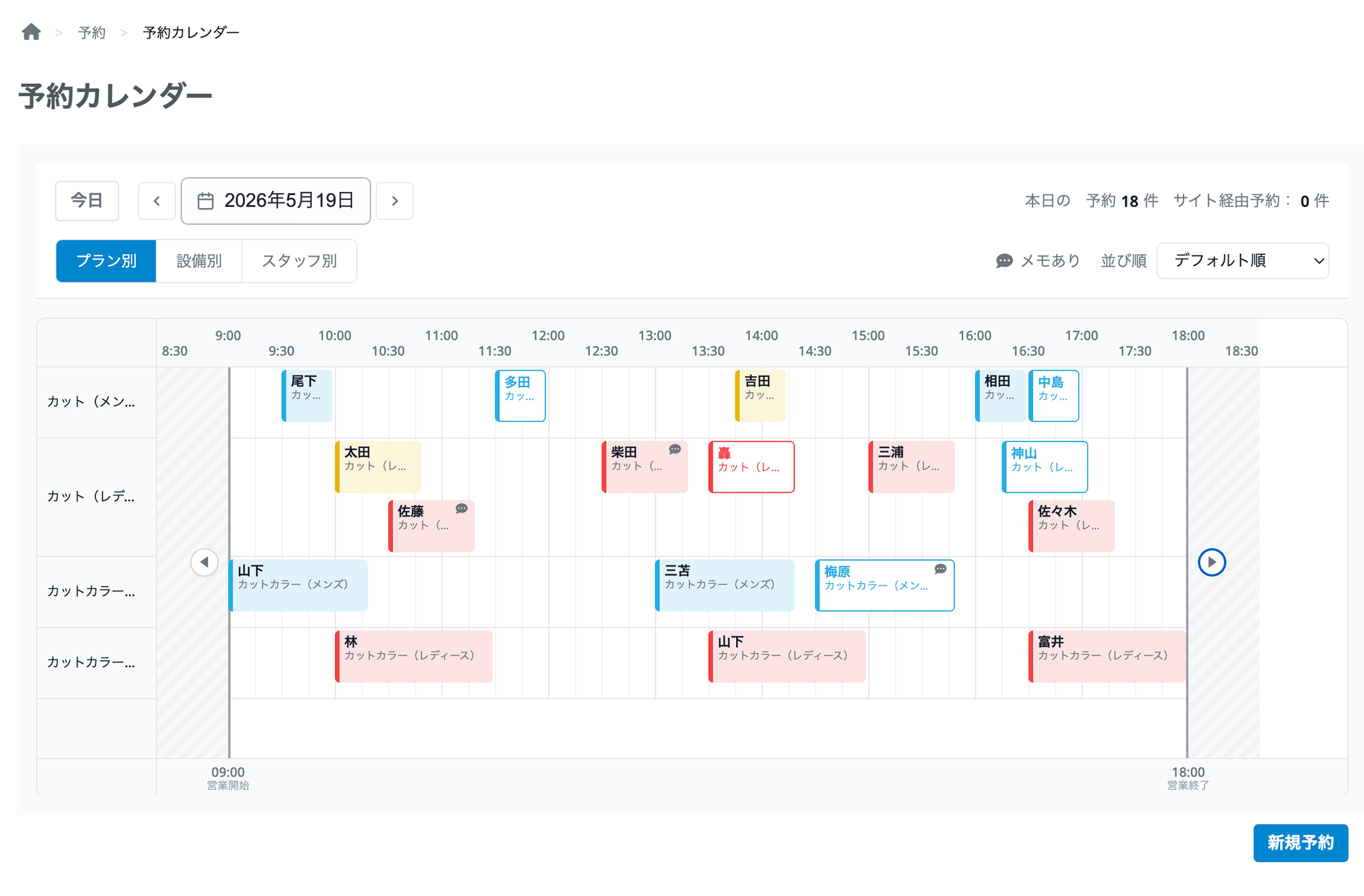
Task: Open the date picker showing 2026年5月19日
Action: pyautogui.click(x=276, y=200)
